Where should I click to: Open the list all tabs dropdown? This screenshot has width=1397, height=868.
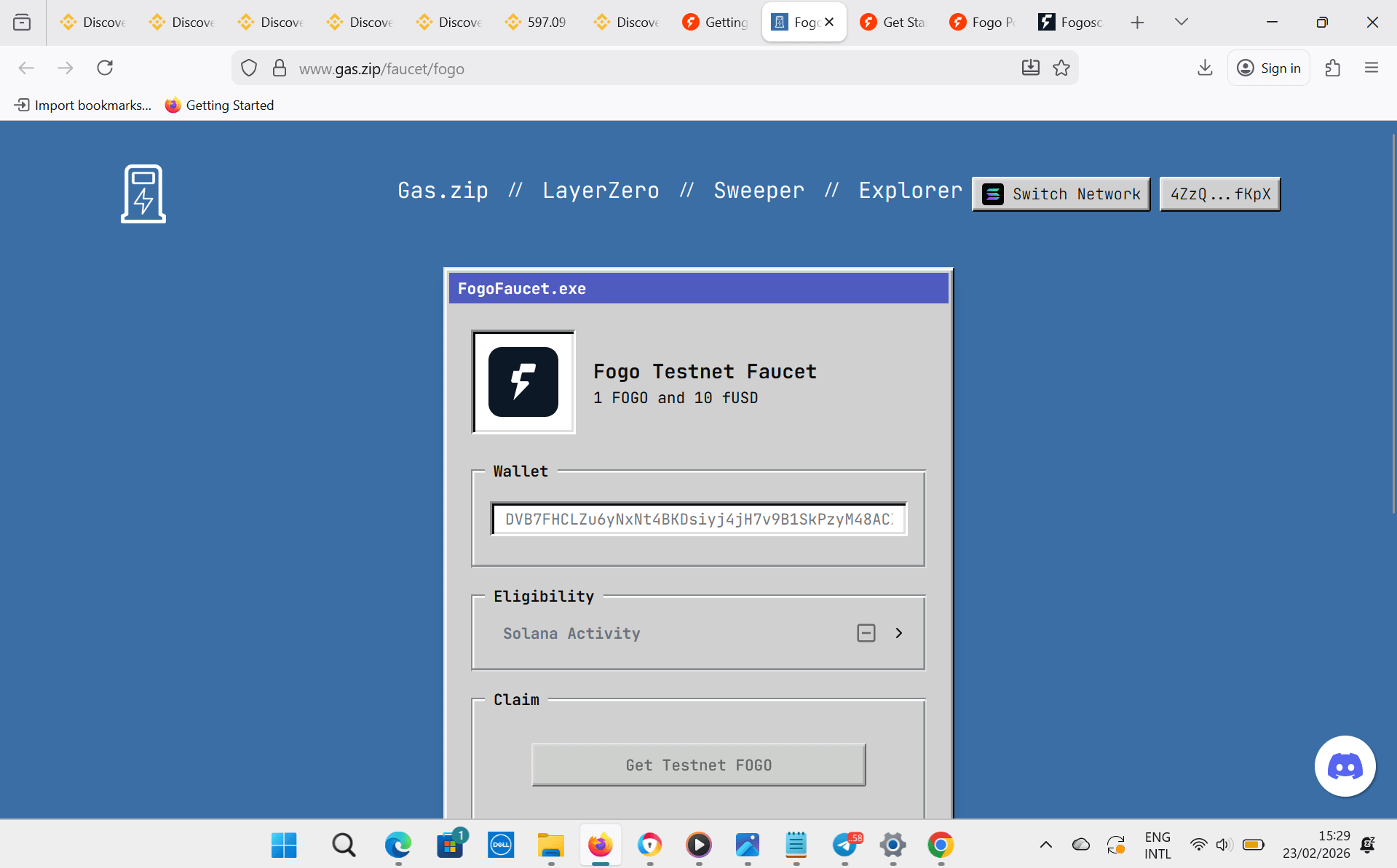pos(1182,23)
